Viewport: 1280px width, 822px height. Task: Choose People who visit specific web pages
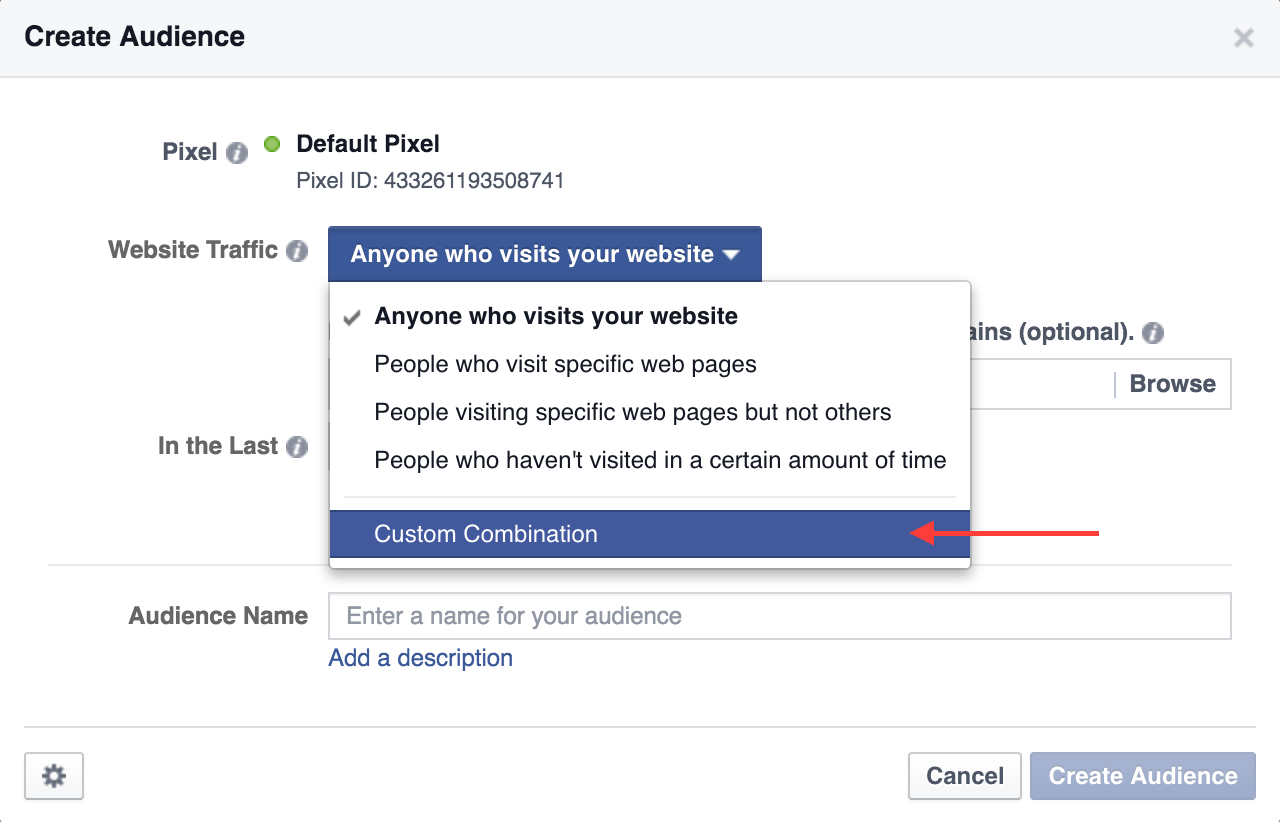(565, 364)
